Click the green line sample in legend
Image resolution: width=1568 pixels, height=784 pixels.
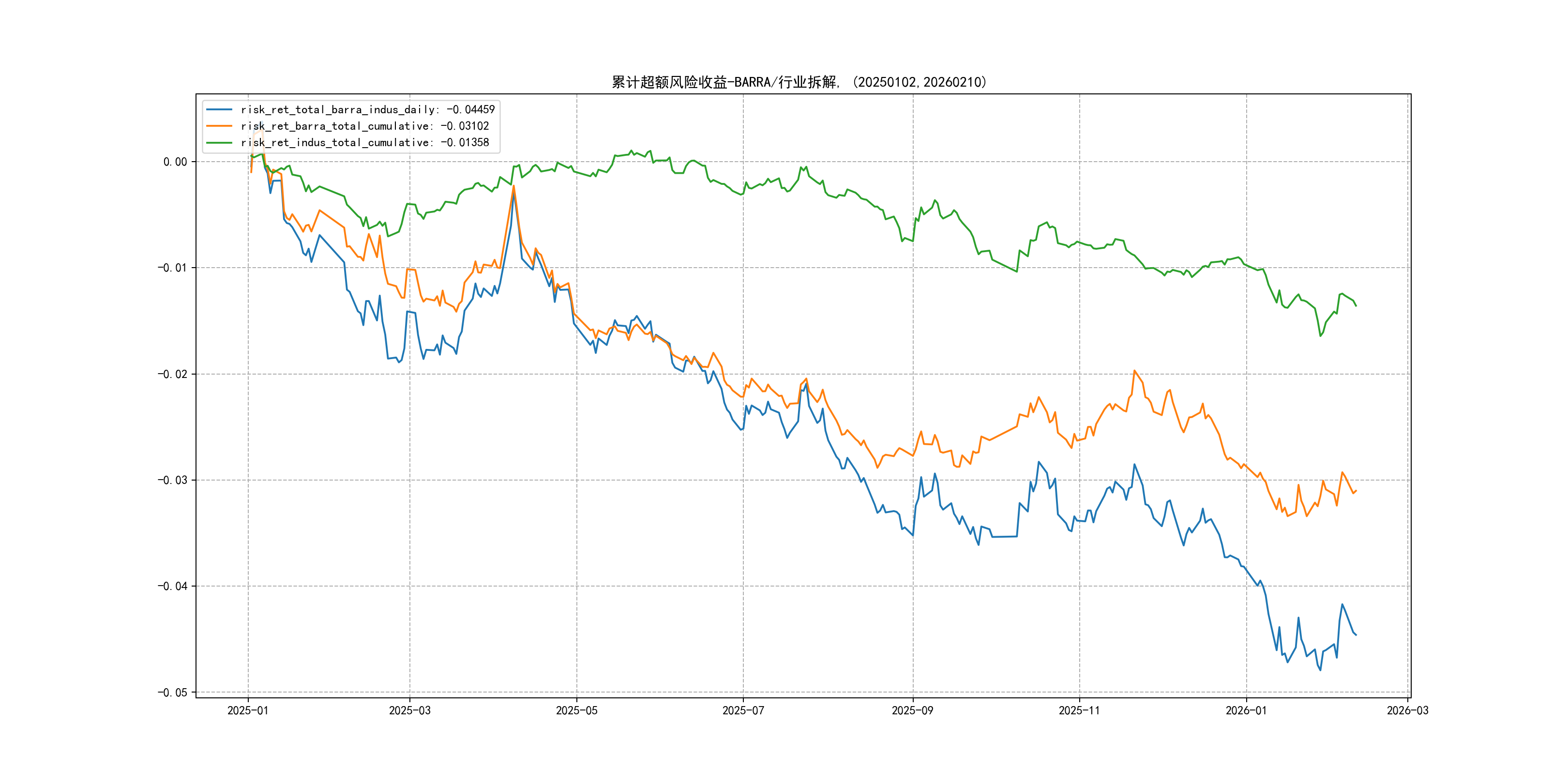(x=219, y=142)
